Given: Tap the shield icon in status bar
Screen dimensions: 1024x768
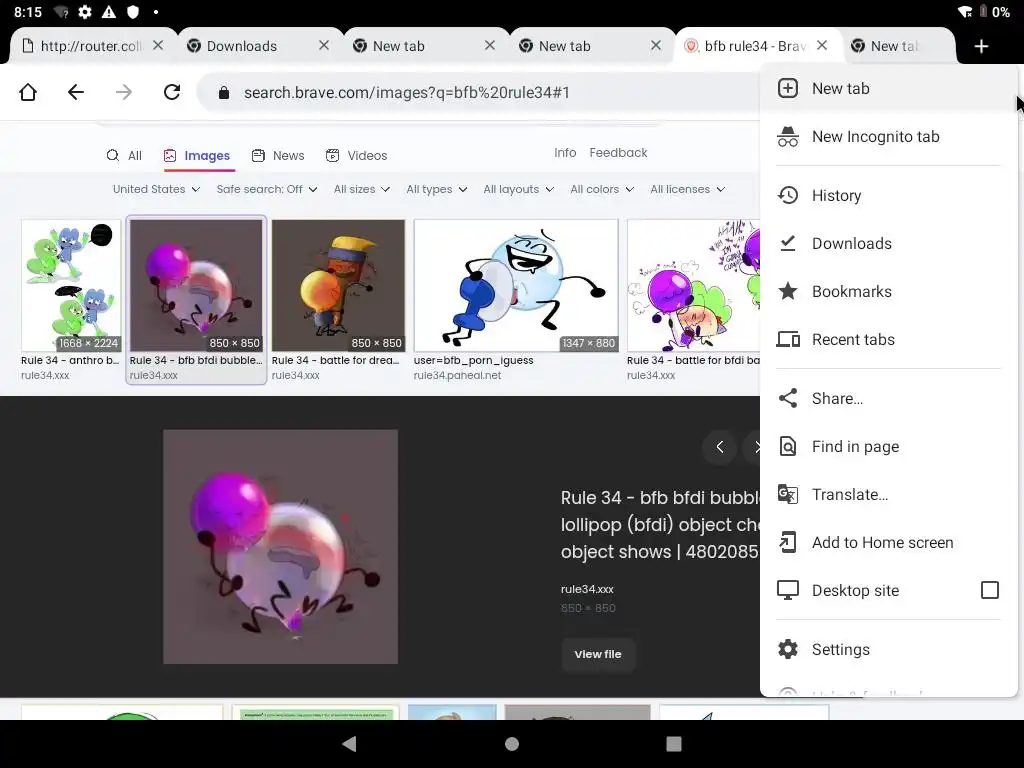Looking at the screenshot, I should pos(133,12).
